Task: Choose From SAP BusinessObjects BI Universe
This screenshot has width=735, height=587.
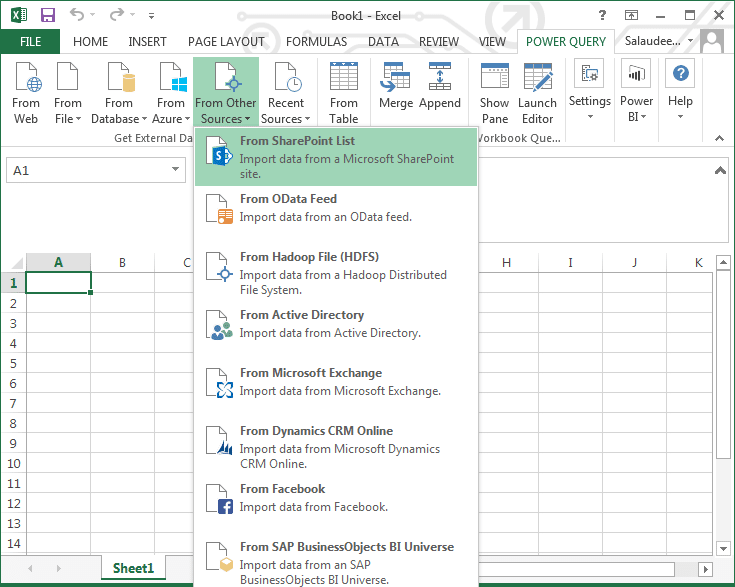Action: tap(336, 563)
